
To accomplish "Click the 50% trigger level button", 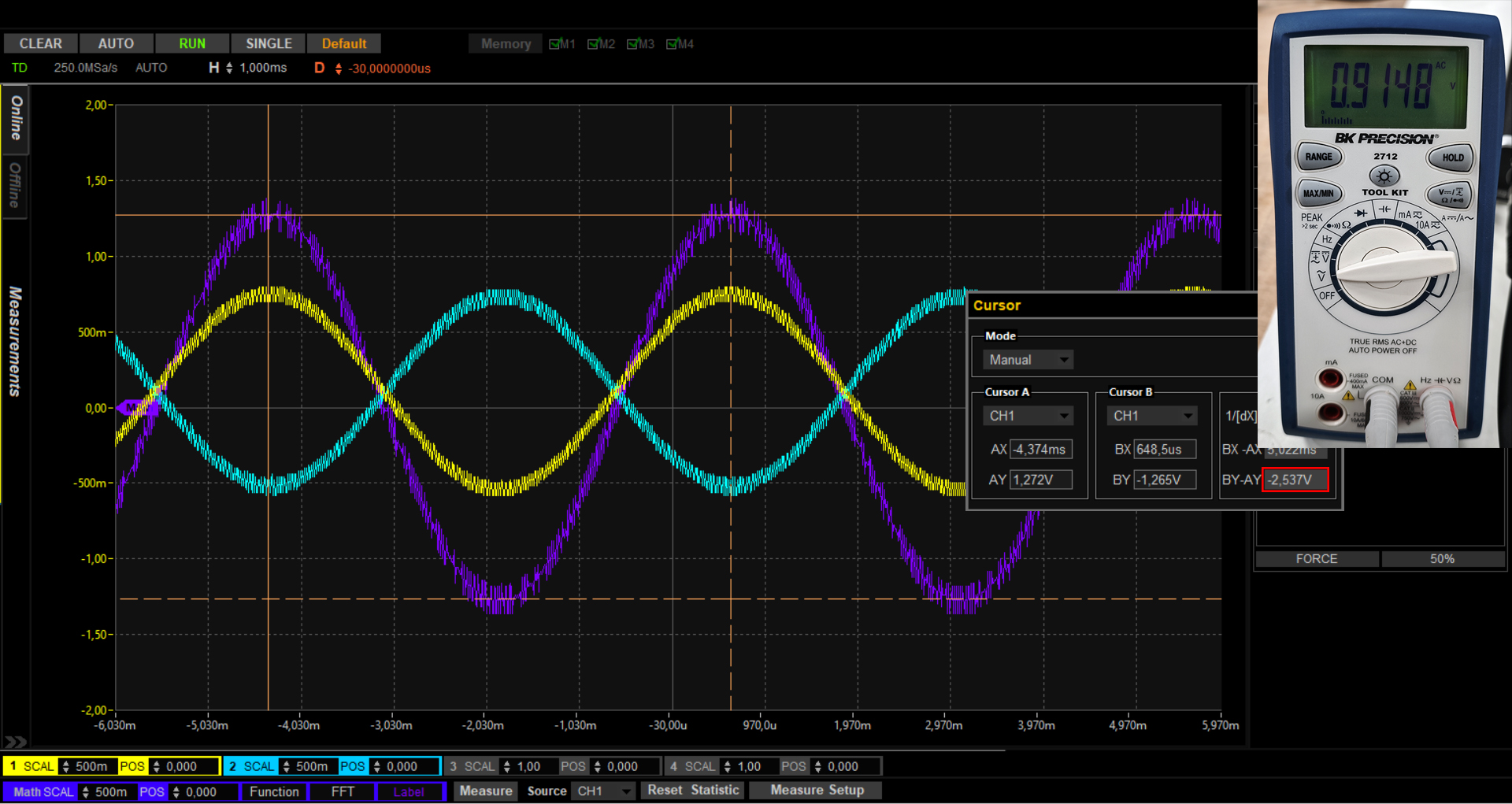I will point(1443,559).
